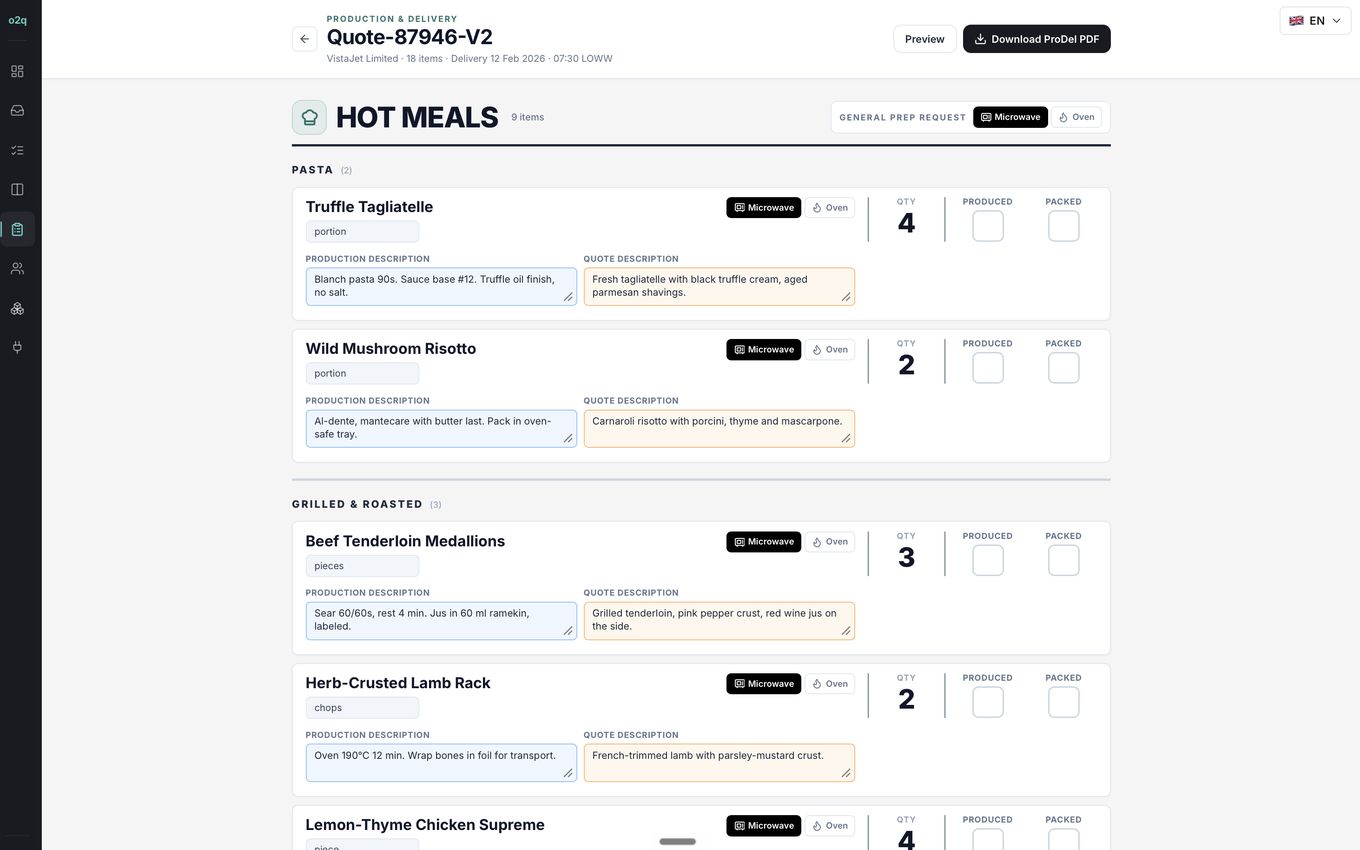Open the inbox icon in sidebar
1360x850 pixels.
tap(17, 111)
